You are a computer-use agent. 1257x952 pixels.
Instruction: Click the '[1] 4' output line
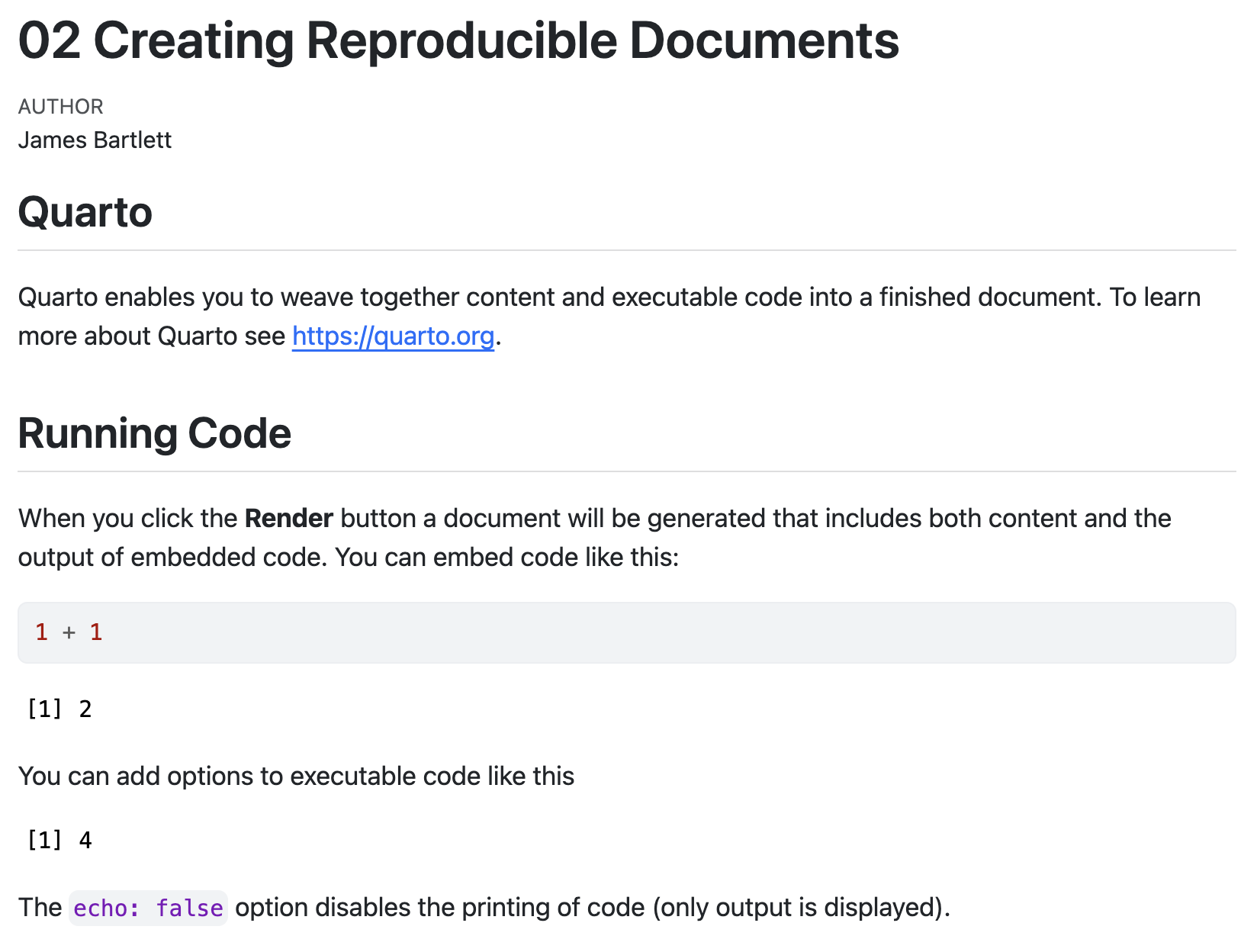pos(59,841)
